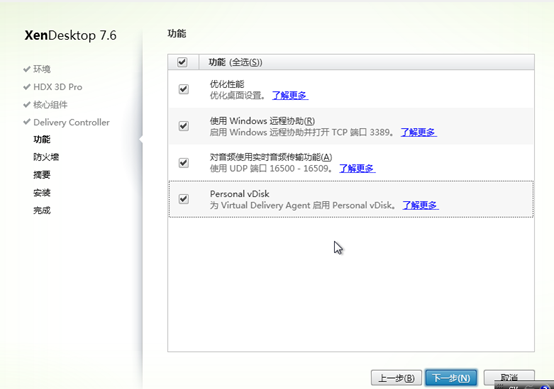554x389 pixels.
Task: Click checkmark icon beside 核心组件
Action: [26, 105]
